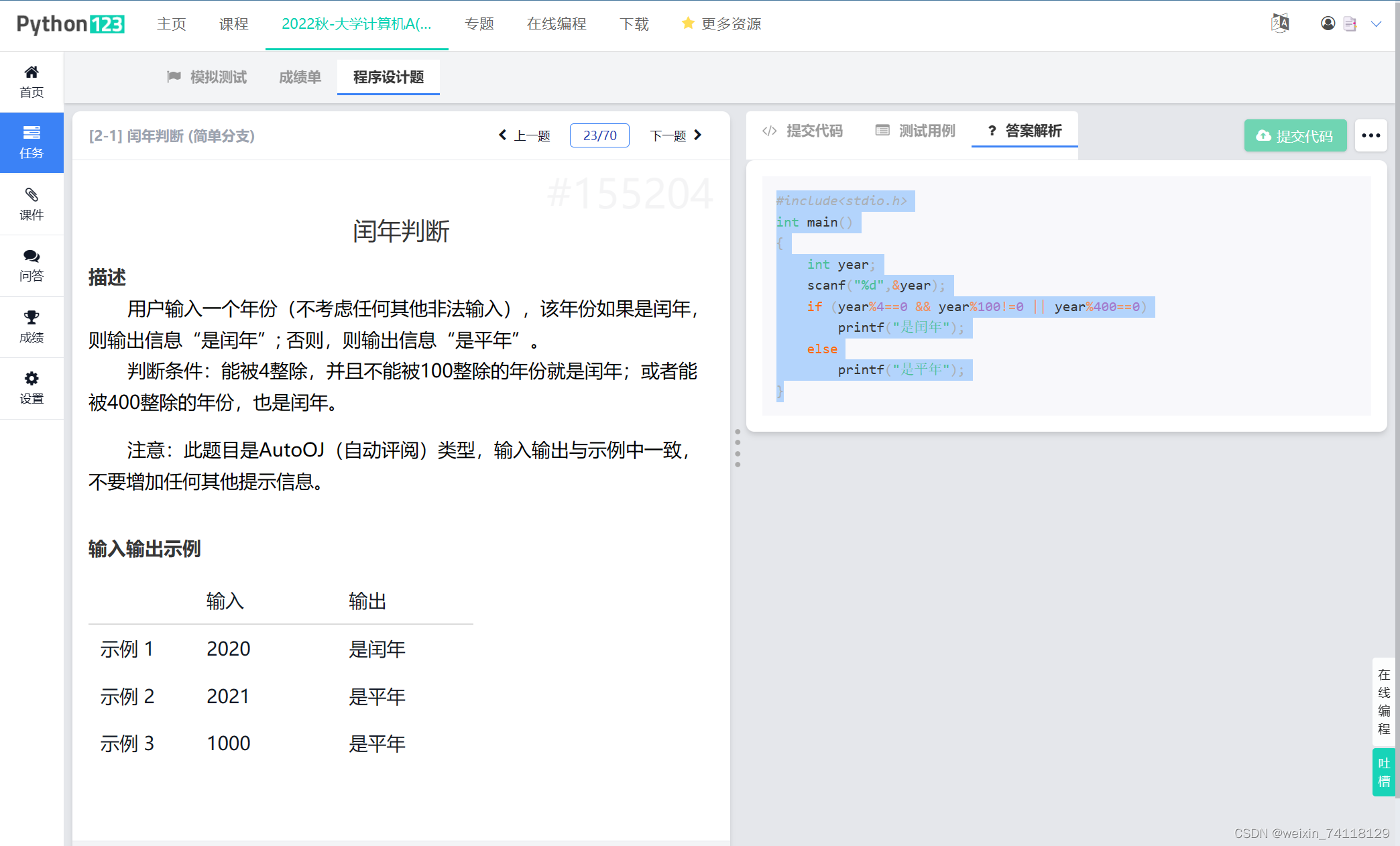
Task: Select the 任务 (tasks) sidebar icon
Action: pos(32,142)
